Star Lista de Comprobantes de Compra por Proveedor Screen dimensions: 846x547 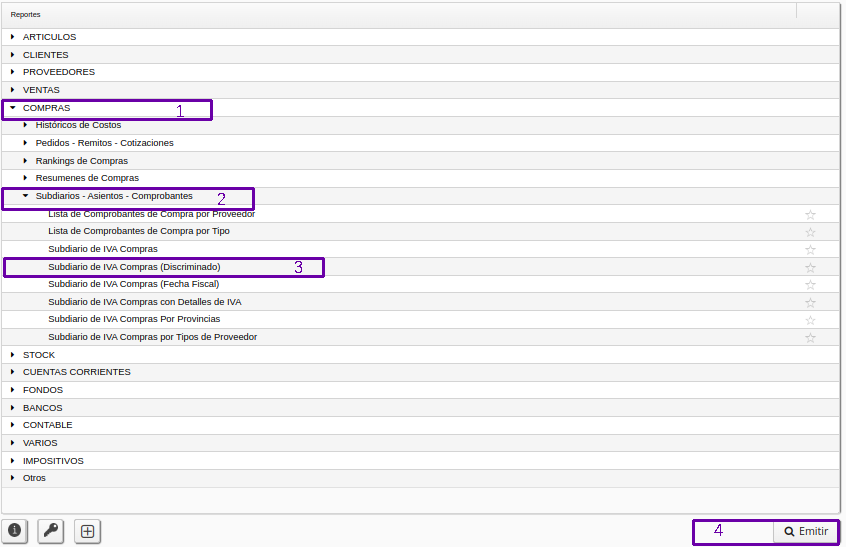pyautogui.click(x=810, y=215)
